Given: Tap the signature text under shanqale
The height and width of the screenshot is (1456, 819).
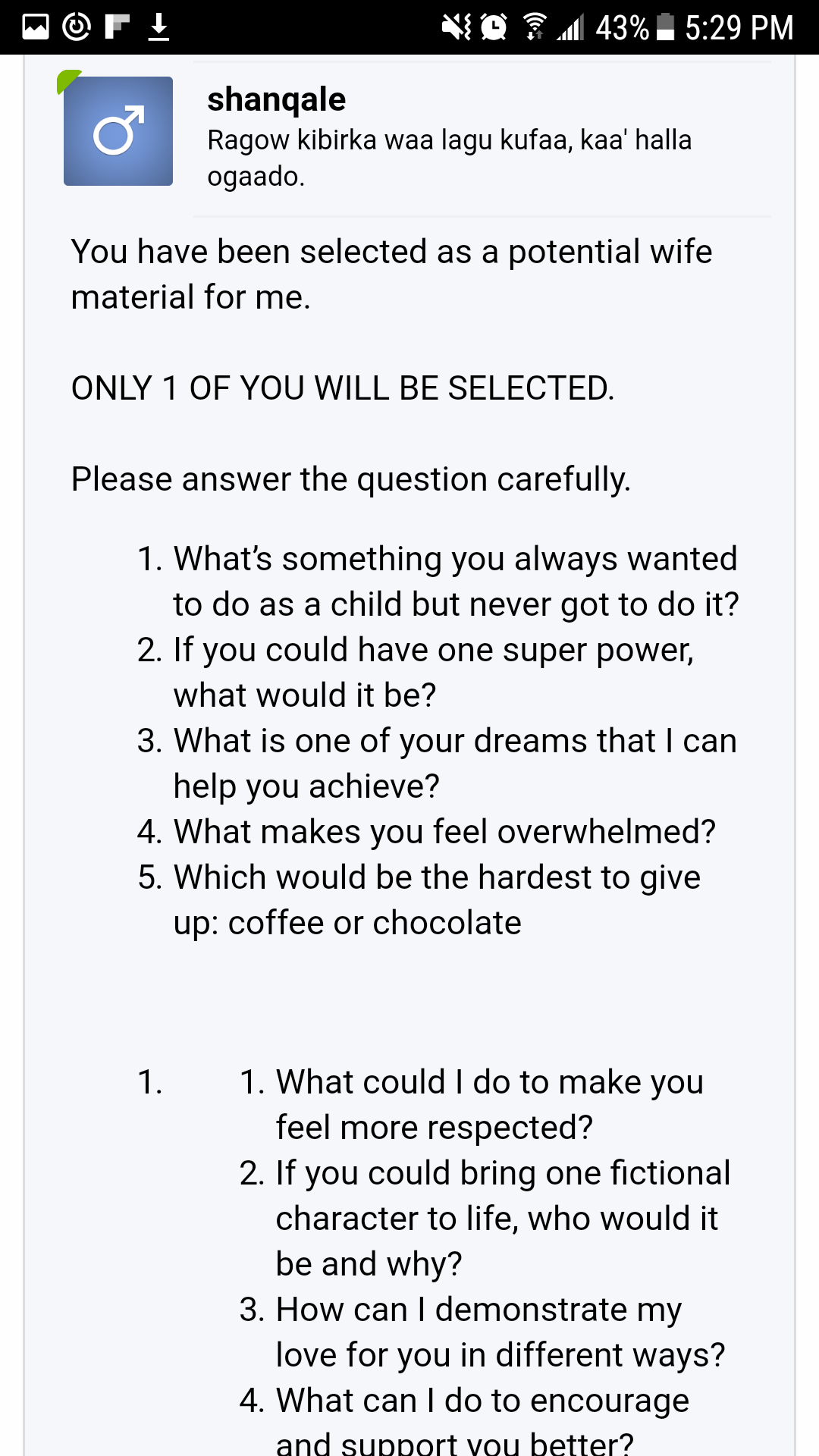Looking at the screenshot, I should (450, 158).
